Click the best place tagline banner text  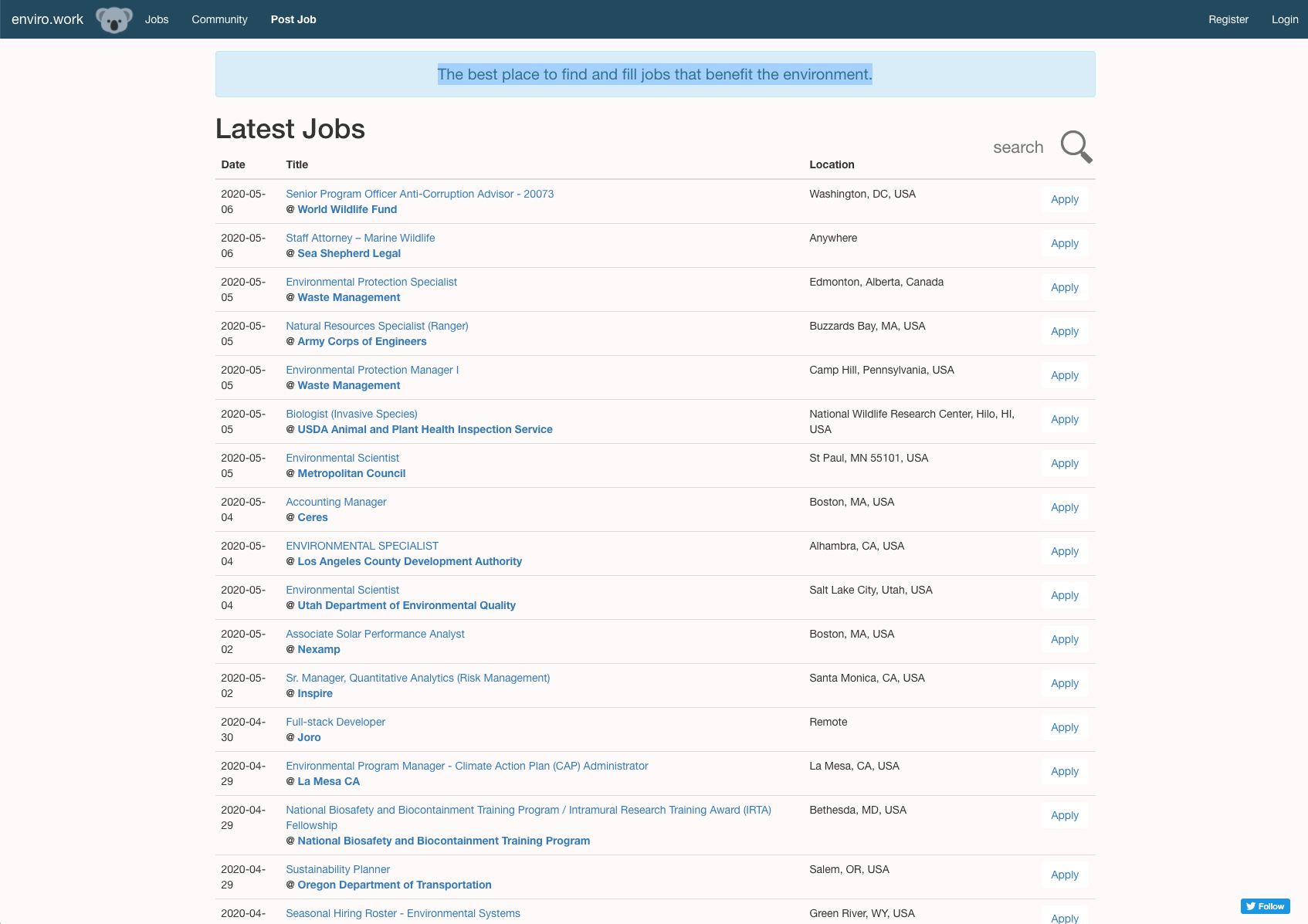pos(655,74)
